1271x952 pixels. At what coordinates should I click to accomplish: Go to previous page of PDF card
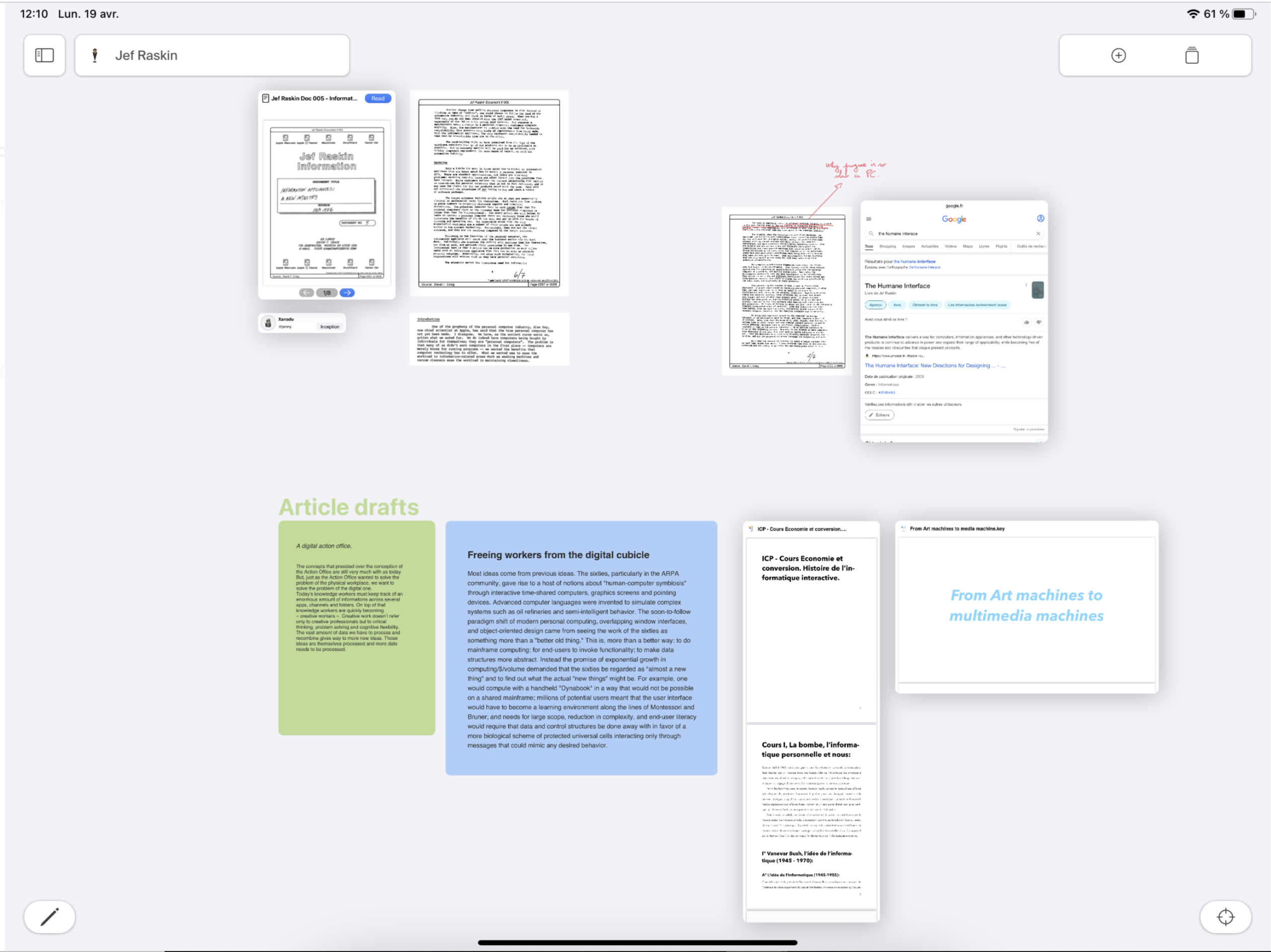(306, 292)
